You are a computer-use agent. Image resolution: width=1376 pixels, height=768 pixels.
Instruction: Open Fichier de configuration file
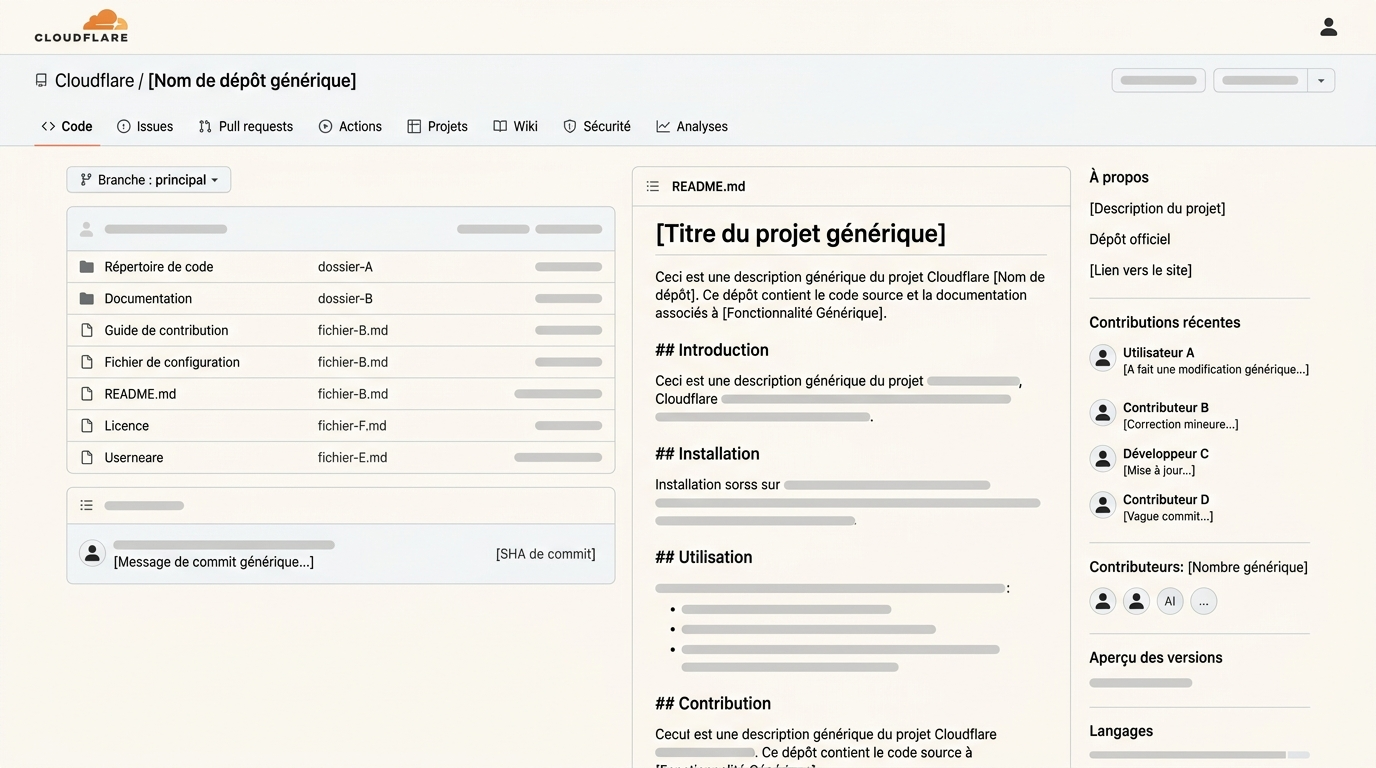click(172, 363)
